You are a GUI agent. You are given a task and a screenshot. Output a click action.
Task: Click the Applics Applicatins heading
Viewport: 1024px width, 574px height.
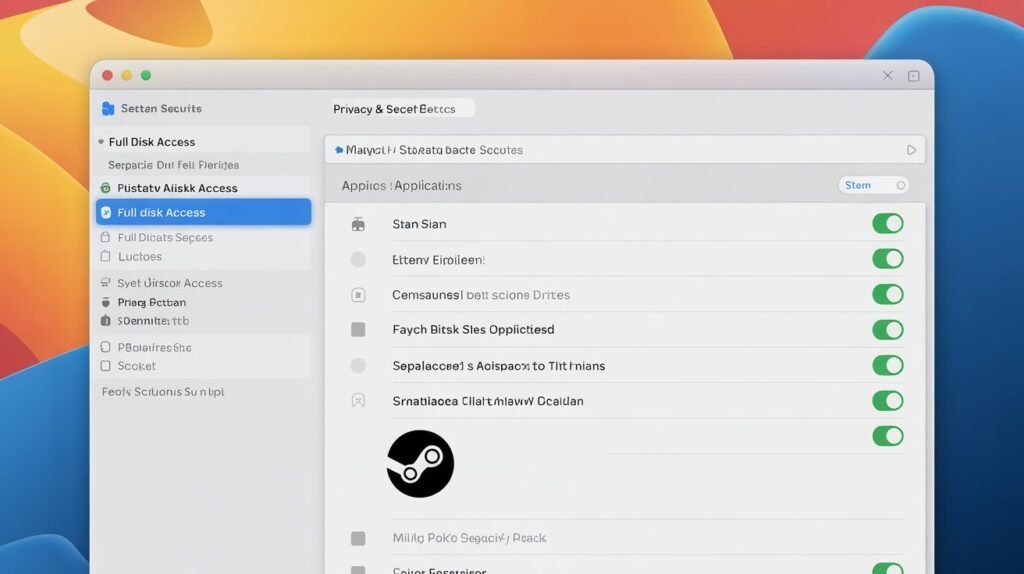[402, 185]
